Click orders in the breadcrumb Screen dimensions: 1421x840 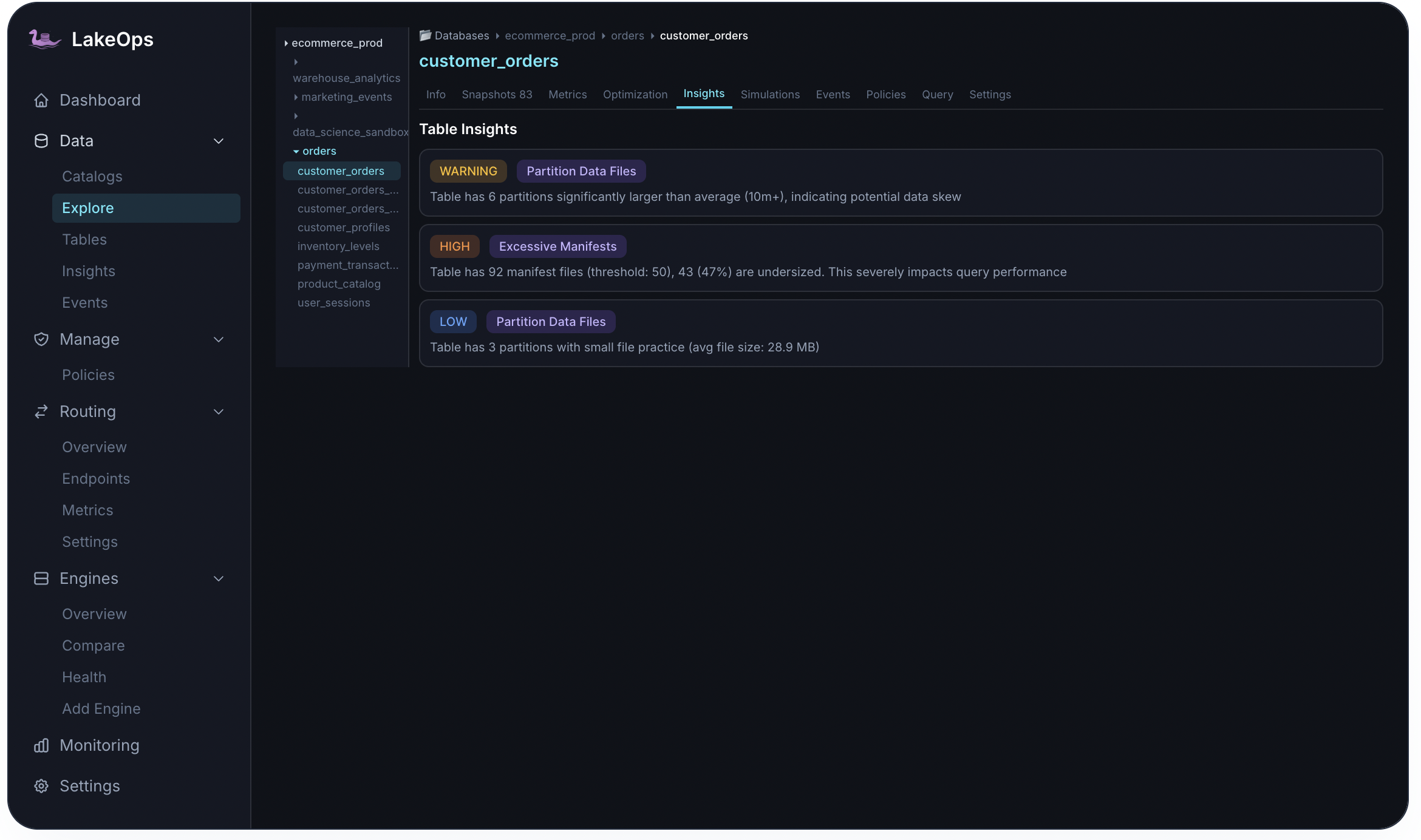pyautogui.click(x=627, y=36)
